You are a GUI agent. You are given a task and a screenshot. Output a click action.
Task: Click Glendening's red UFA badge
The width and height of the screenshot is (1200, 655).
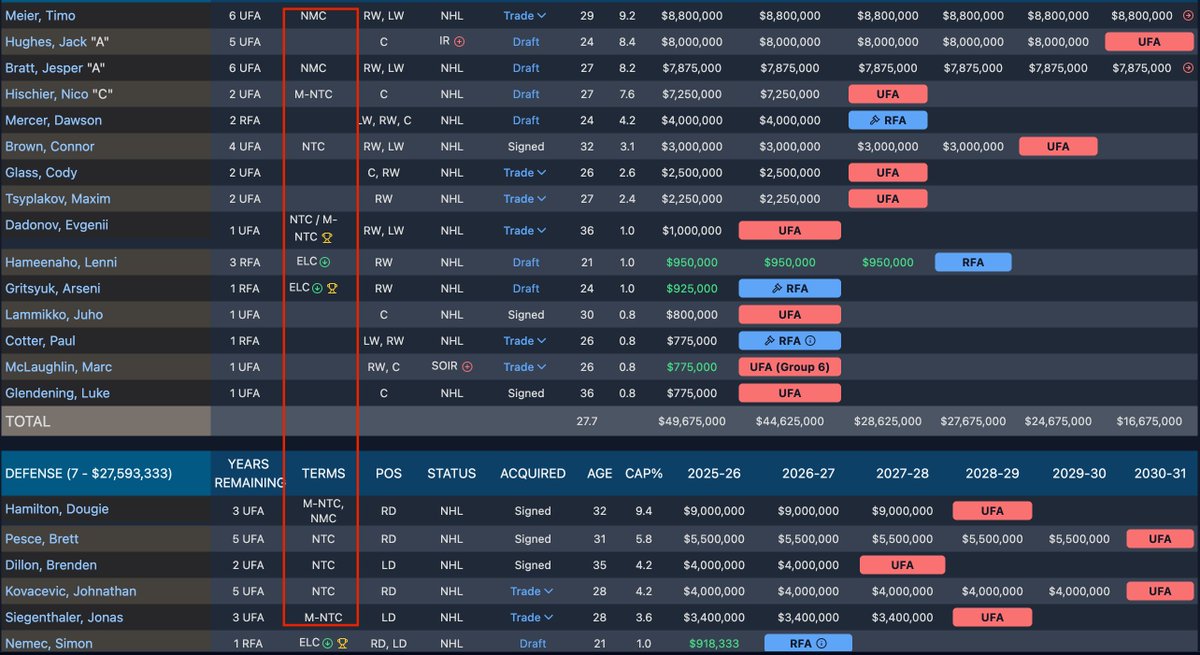790,393
